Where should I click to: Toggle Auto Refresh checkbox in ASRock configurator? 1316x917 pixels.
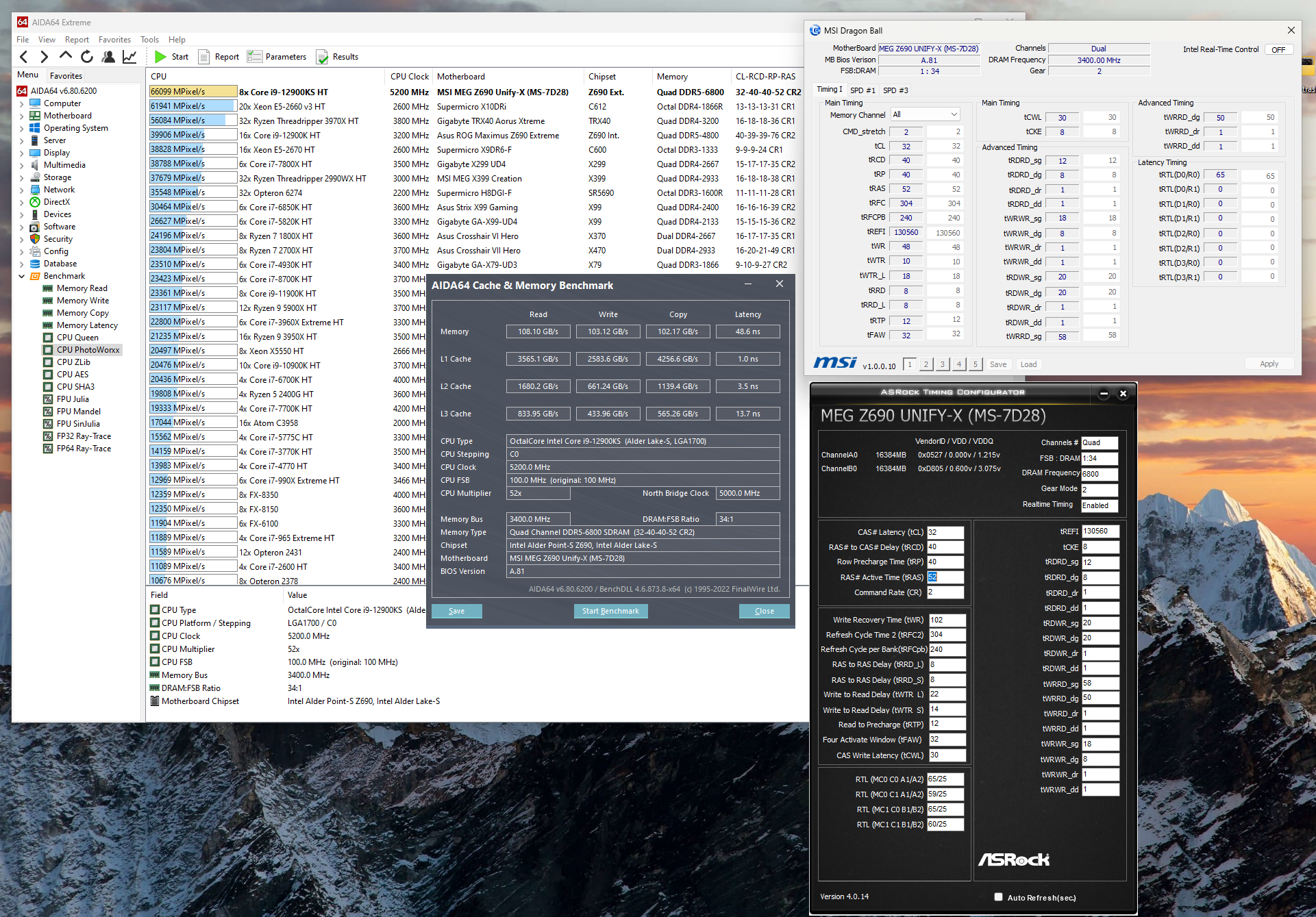tap(998, 897)
